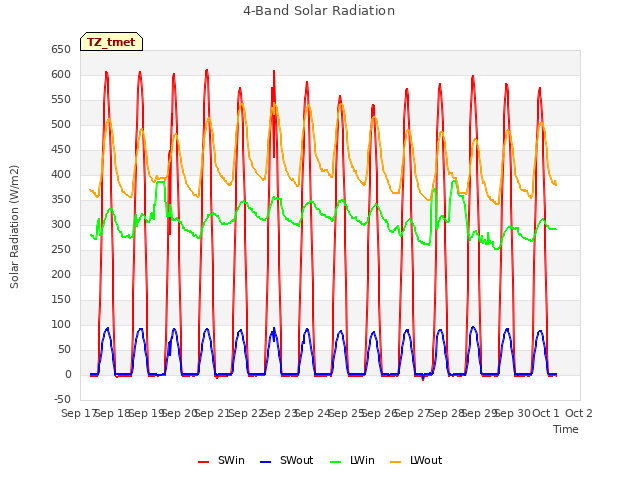This screenshot has width=640, height=480.
Task: Click the orange LWout legend swatch
Action: 396,462
